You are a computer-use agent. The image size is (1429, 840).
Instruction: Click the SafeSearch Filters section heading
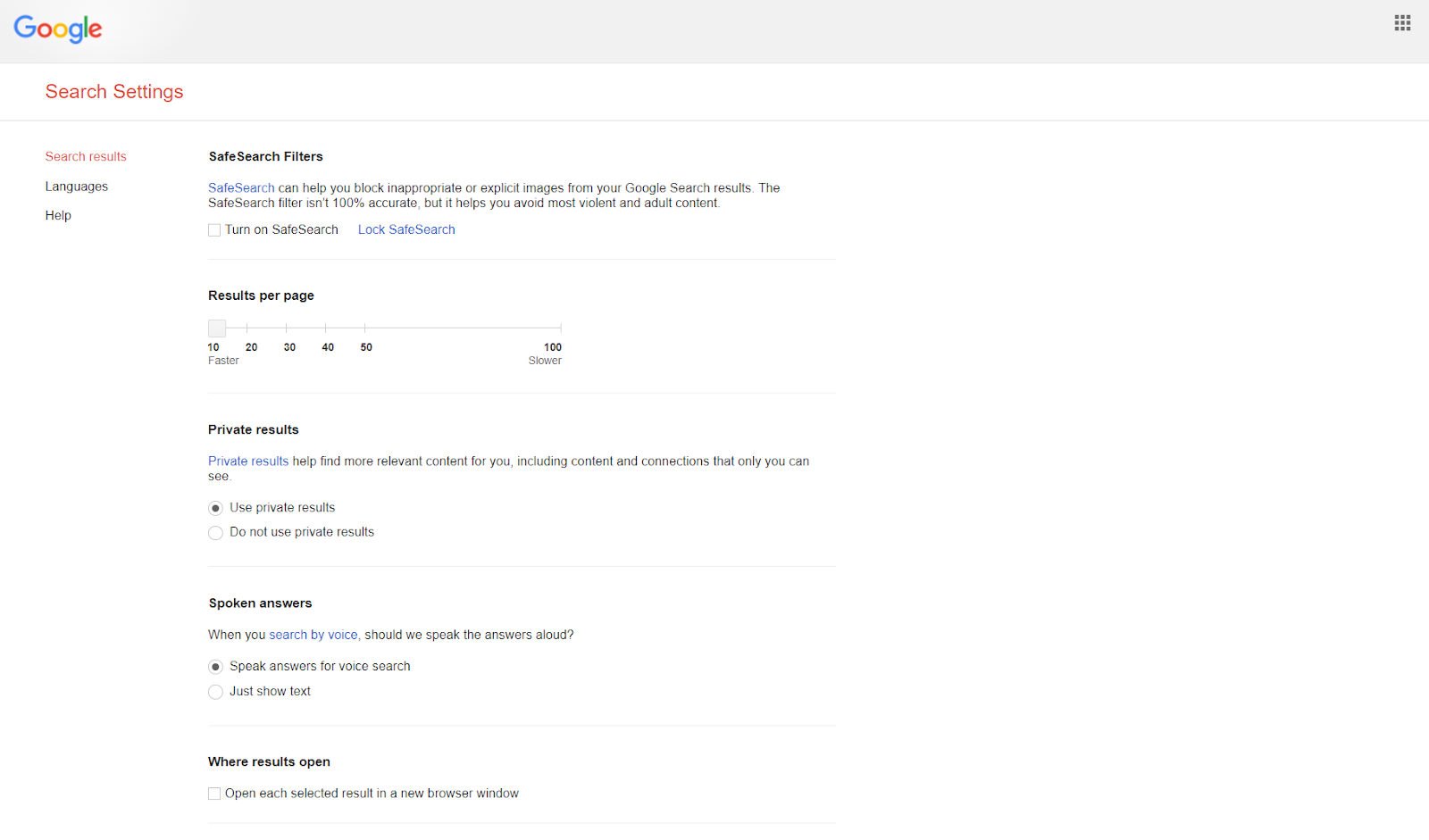pos(266,156)
